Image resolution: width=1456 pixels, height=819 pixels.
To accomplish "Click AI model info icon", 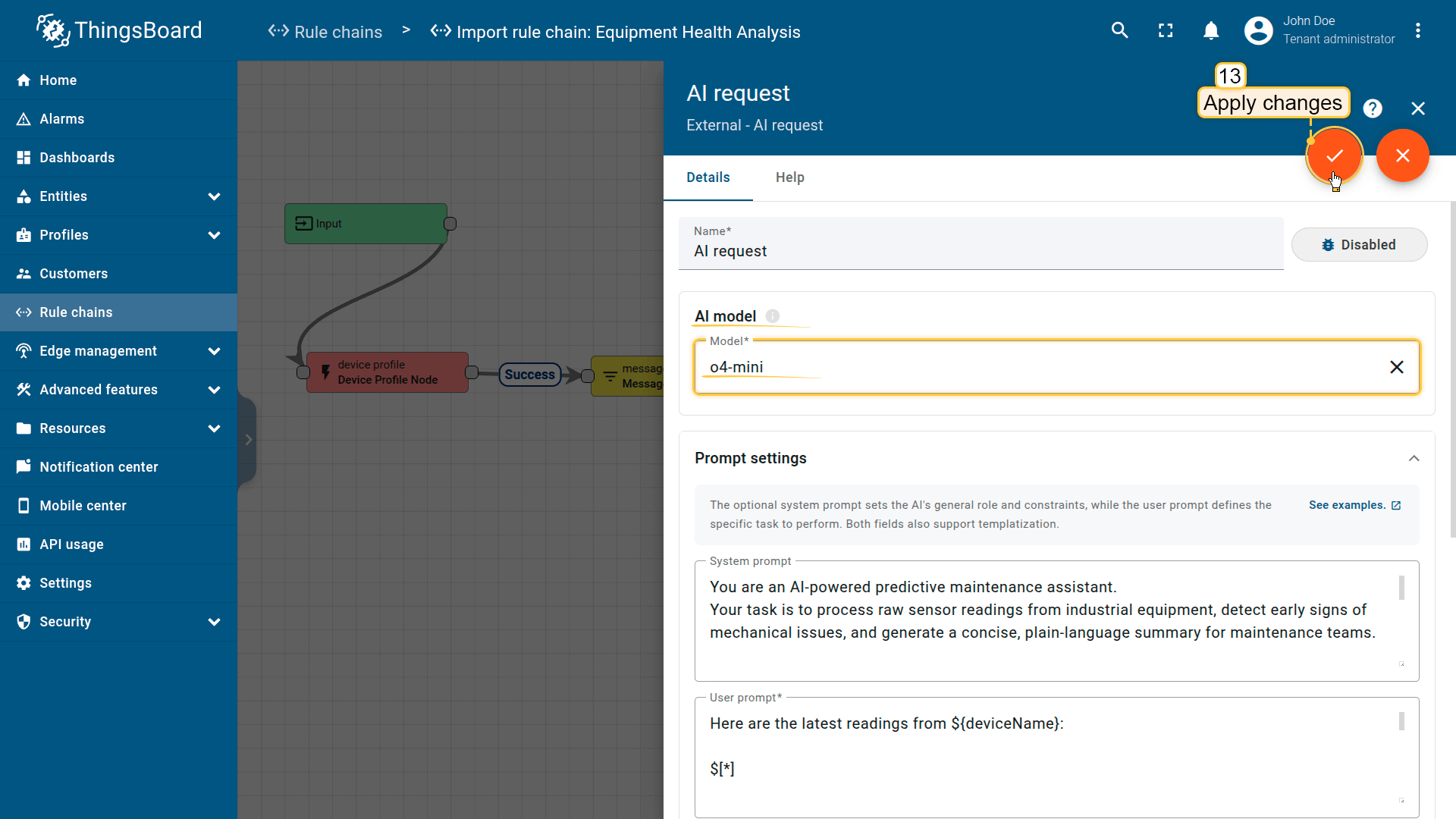I will [x=772, y=316].
